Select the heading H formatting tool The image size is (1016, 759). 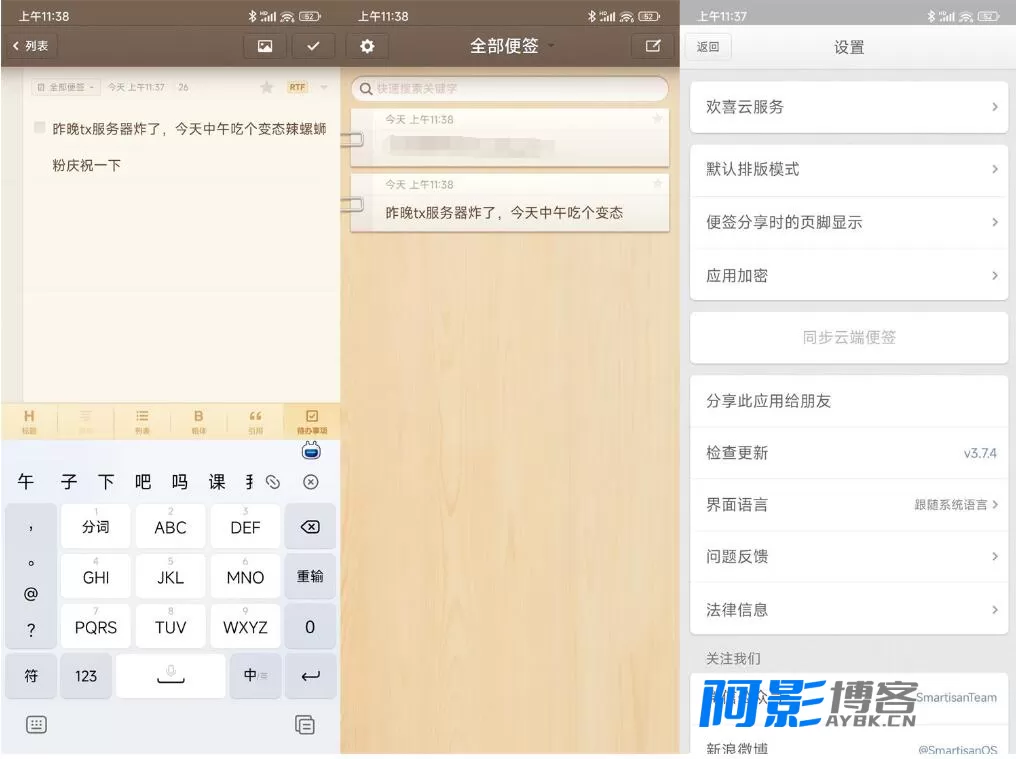pyautogui.click(x=29, y=421)
